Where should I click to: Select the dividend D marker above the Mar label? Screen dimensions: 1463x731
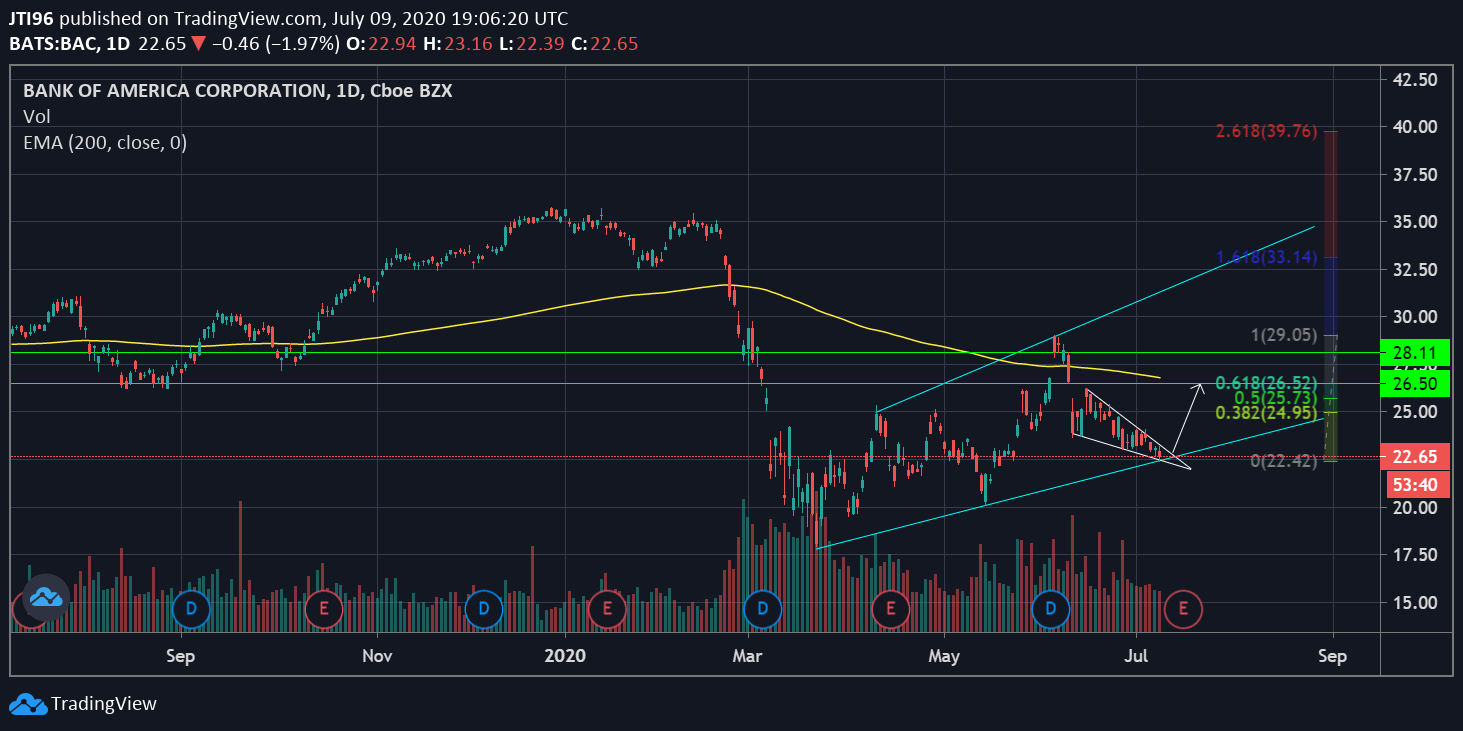(762, 607)
